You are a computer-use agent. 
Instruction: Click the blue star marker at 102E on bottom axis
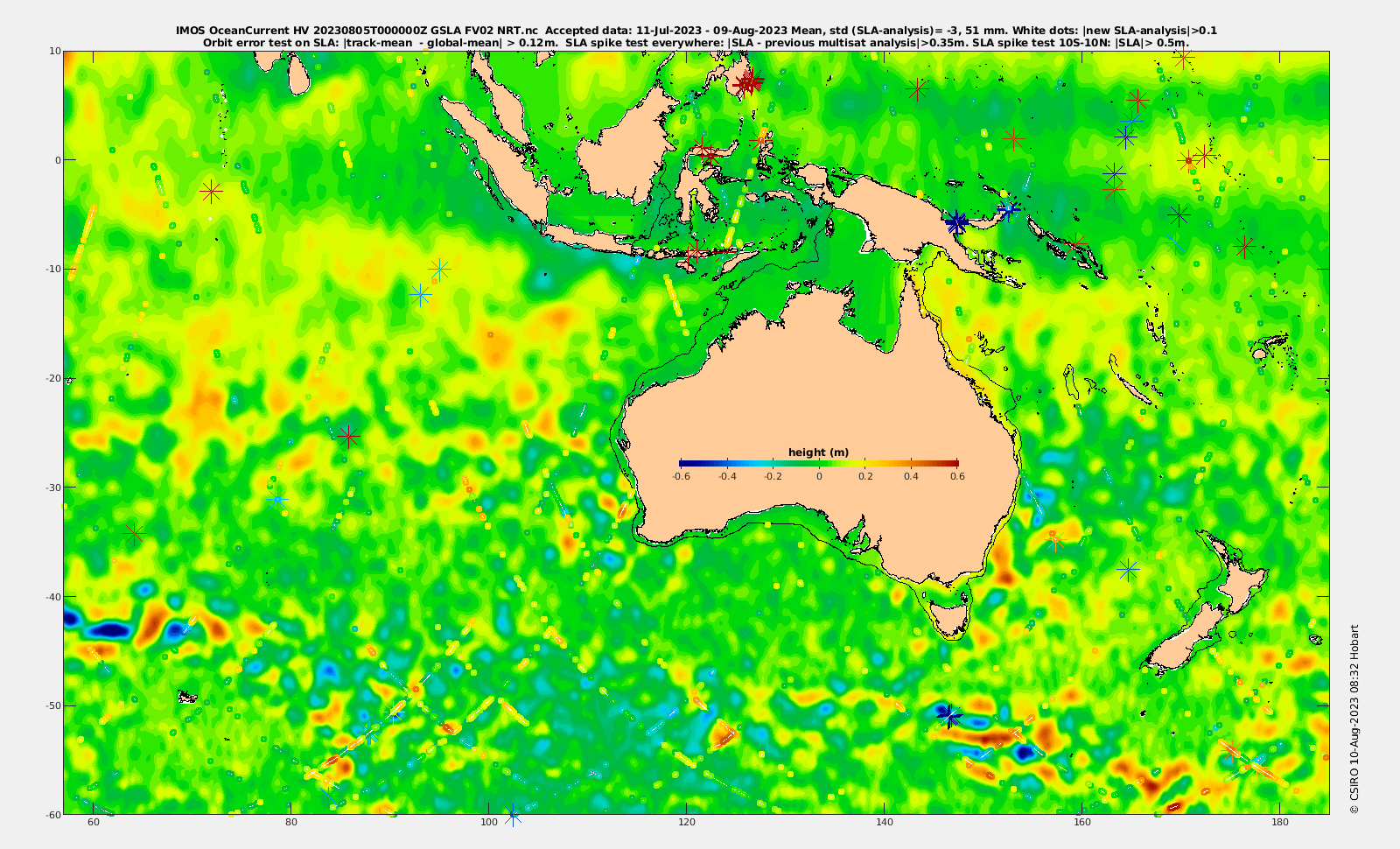coord(513,816)
